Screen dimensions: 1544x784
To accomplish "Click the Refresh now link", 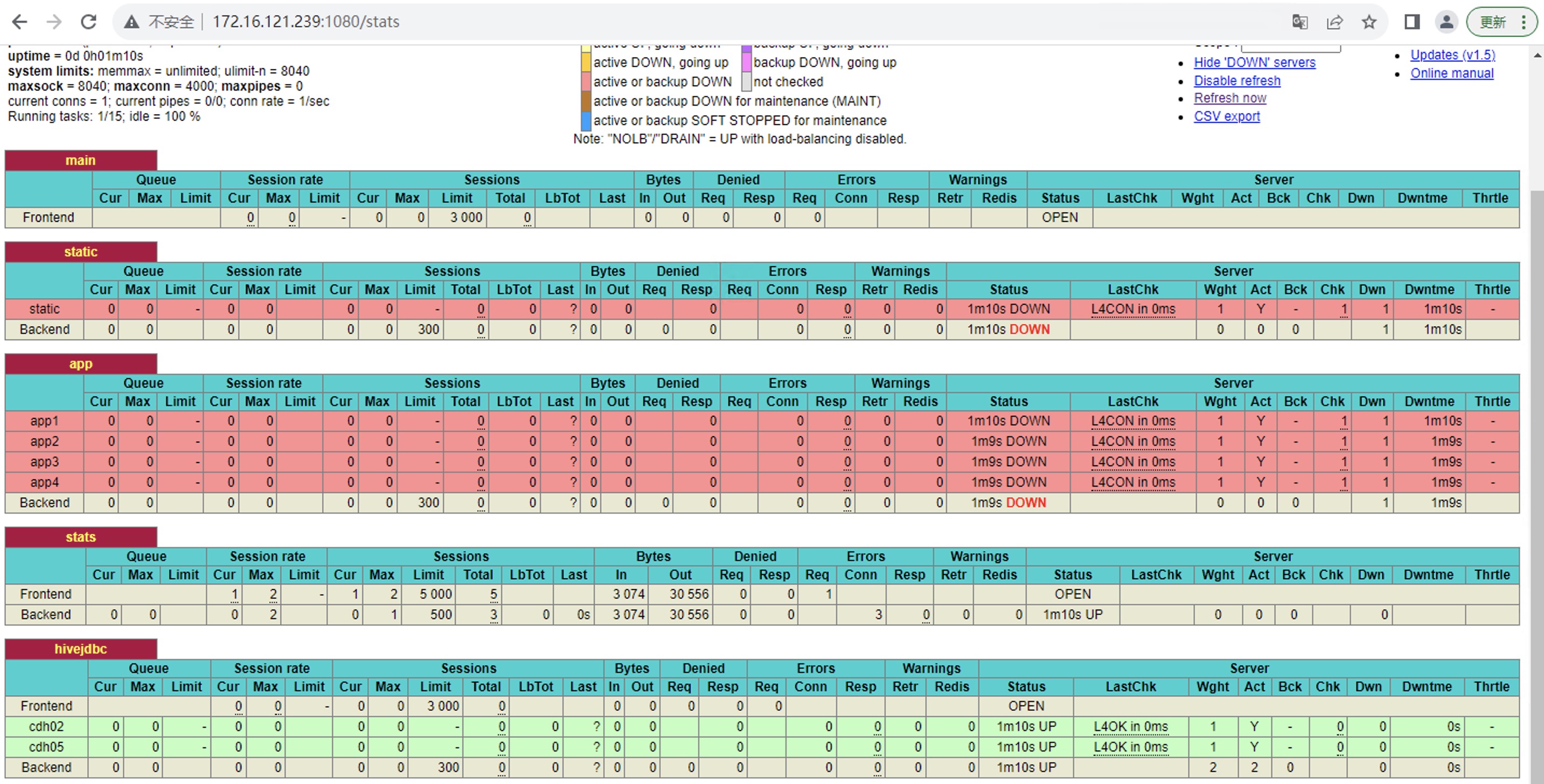I will coord(1230,97).
